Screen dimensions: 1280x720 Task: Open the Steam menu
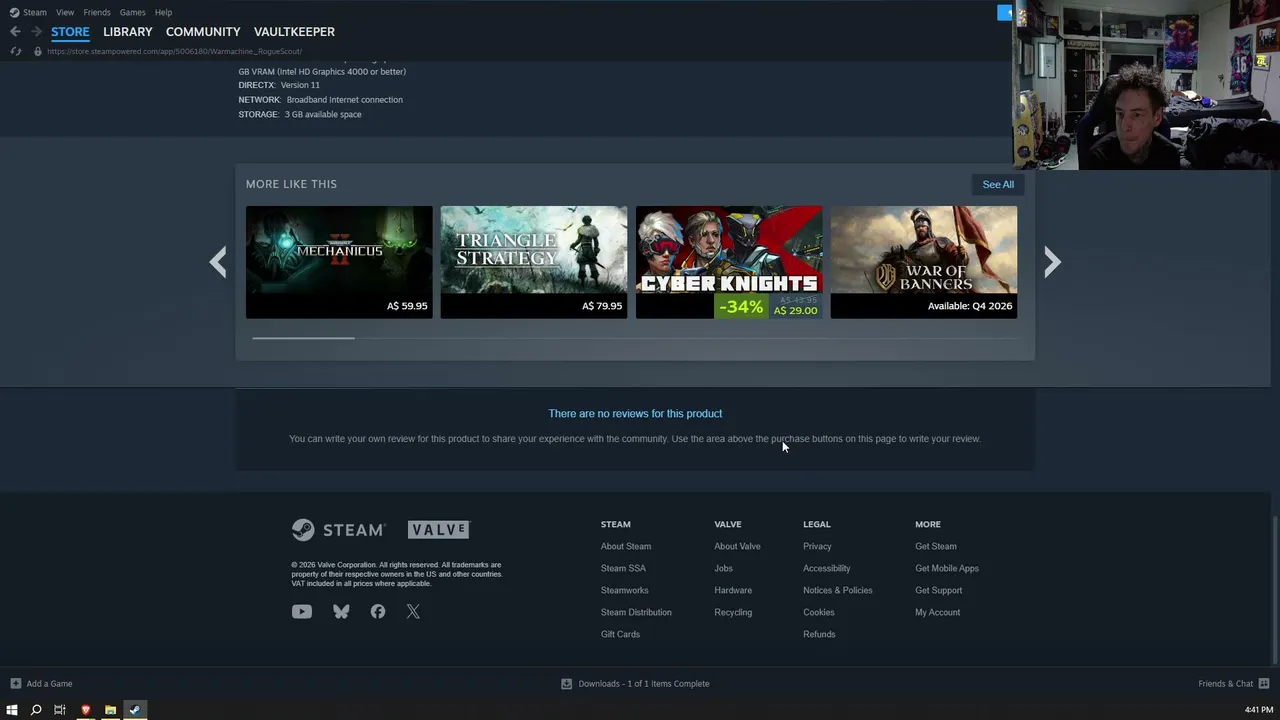tap(35, 12)
